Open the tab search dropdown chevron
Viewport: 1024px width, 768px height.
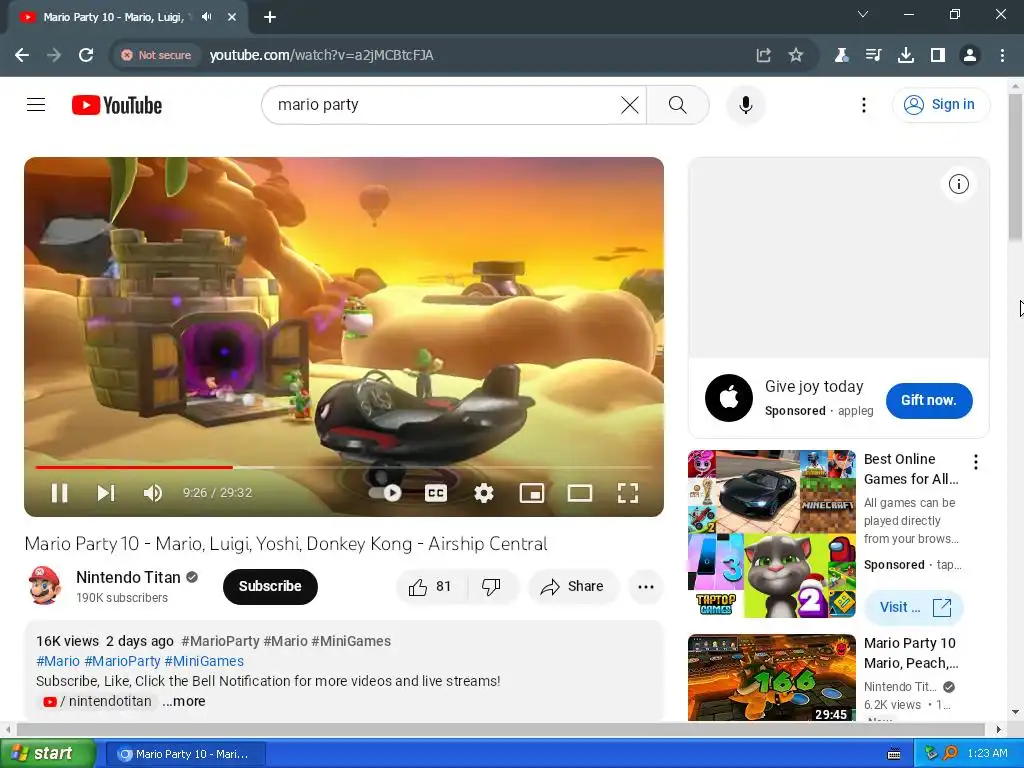[x=863, y=14]
